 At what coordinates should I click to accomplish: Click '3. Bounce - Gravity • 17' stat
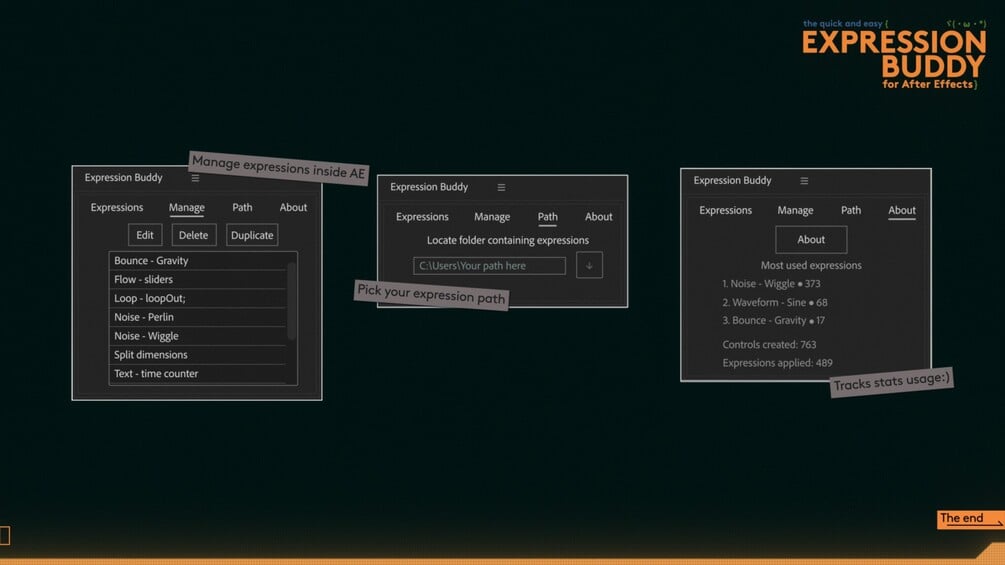point(773,320)
